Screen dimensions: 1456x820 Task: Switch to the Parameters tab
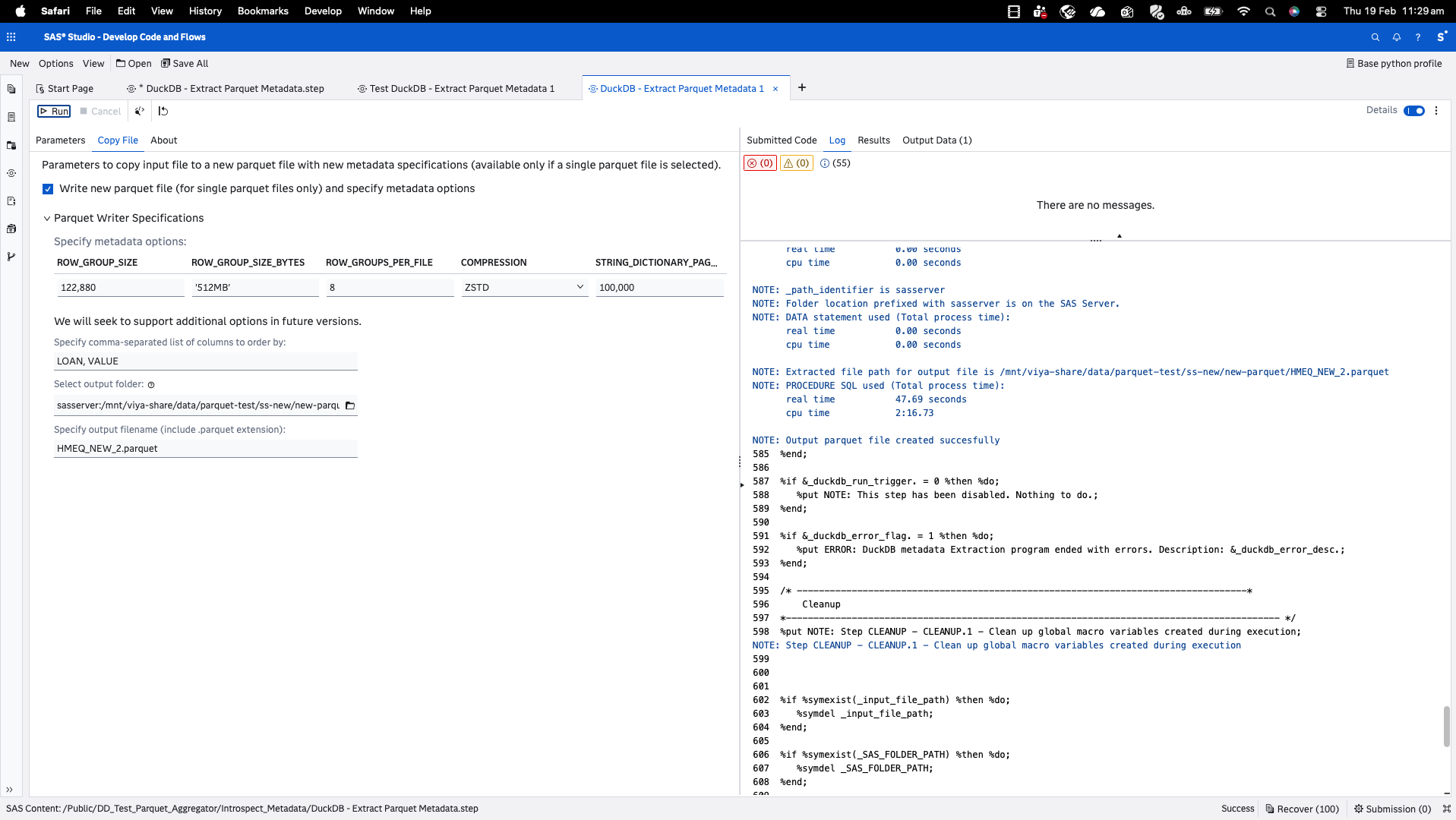point(60,140)
